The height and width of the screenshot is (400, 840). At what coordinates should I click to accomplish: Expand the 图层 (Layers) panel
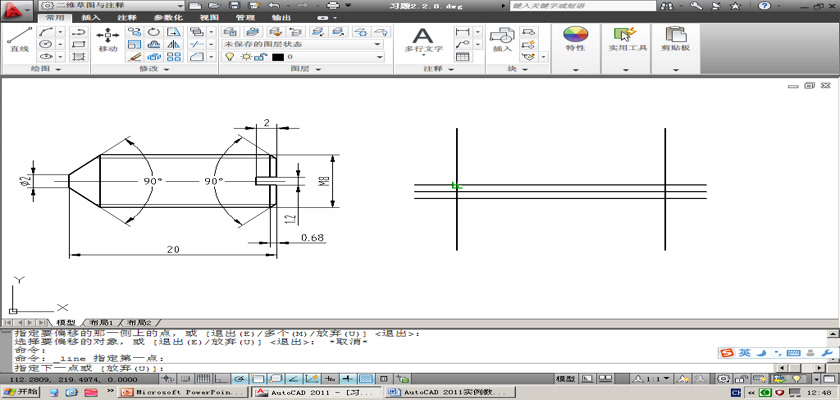[x=305, y=69]
